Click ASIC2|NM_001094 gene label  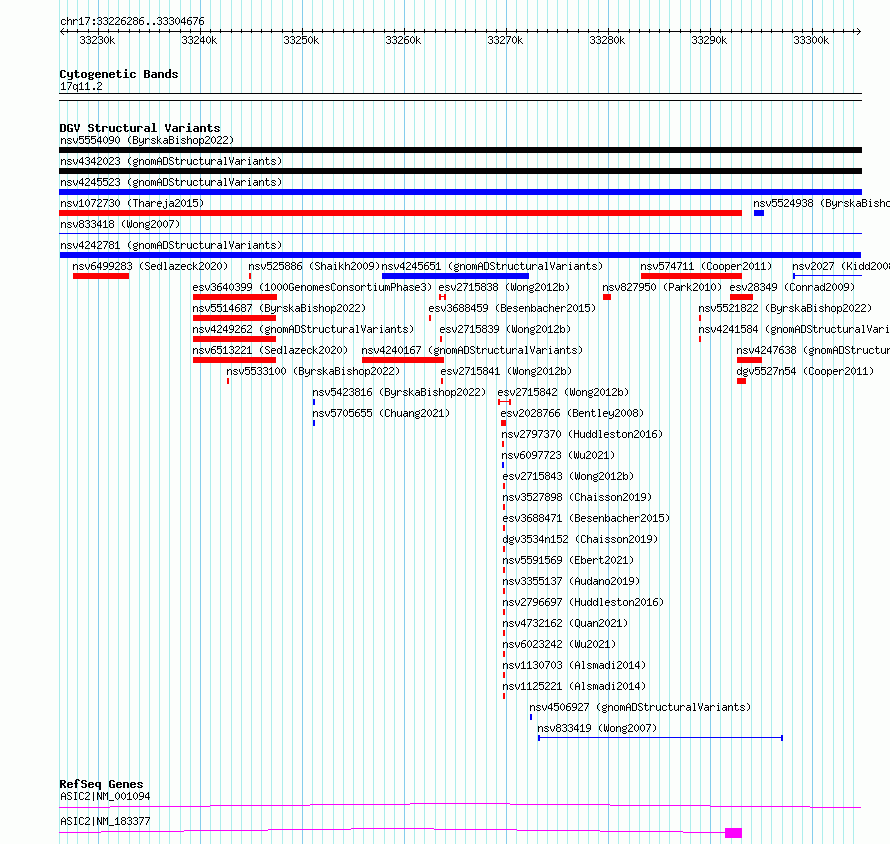coord(105,796)
